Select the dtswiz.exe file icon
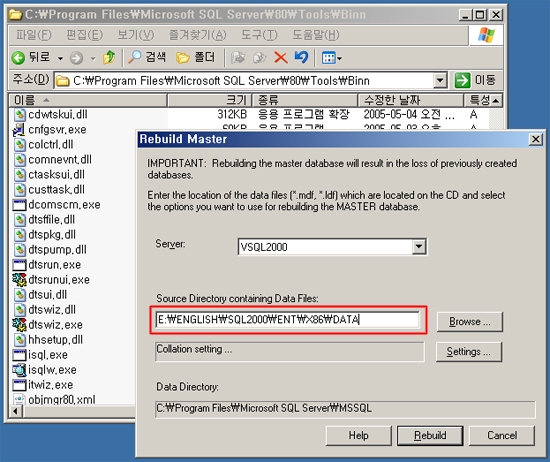This screenshot has width=550, height=462. click(x=19, y=325)
